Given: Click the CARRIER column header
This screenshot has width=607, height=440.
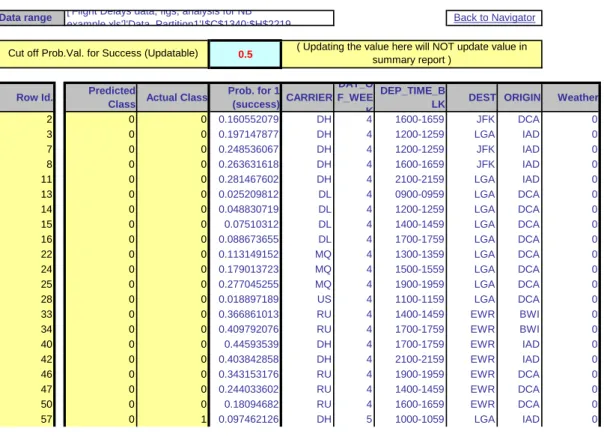Looking at the screenshot, I should click(308, 97).
